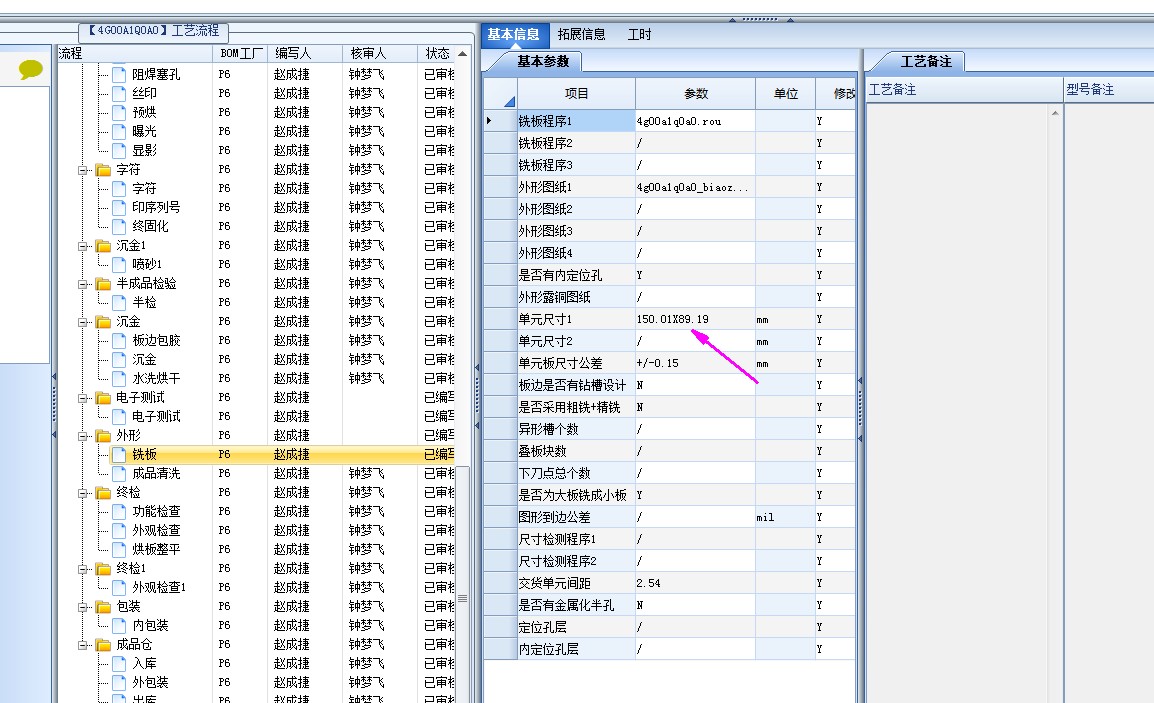Screen dimensions: 1154x703
Task: Select the 入库 tree item
Action: [144, 663]
